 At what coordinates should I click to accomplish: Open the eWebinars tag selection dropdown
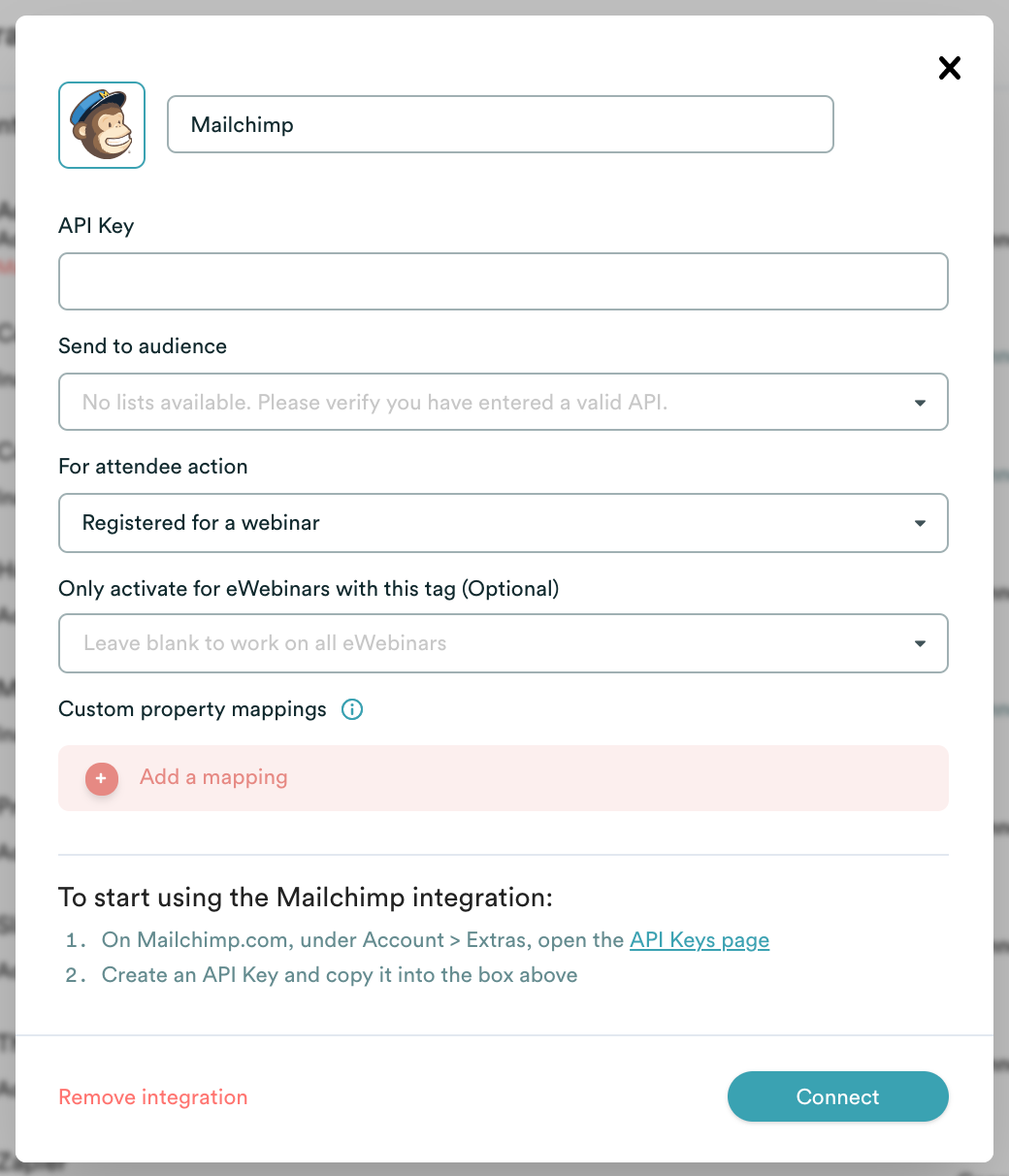coord(503,643)
